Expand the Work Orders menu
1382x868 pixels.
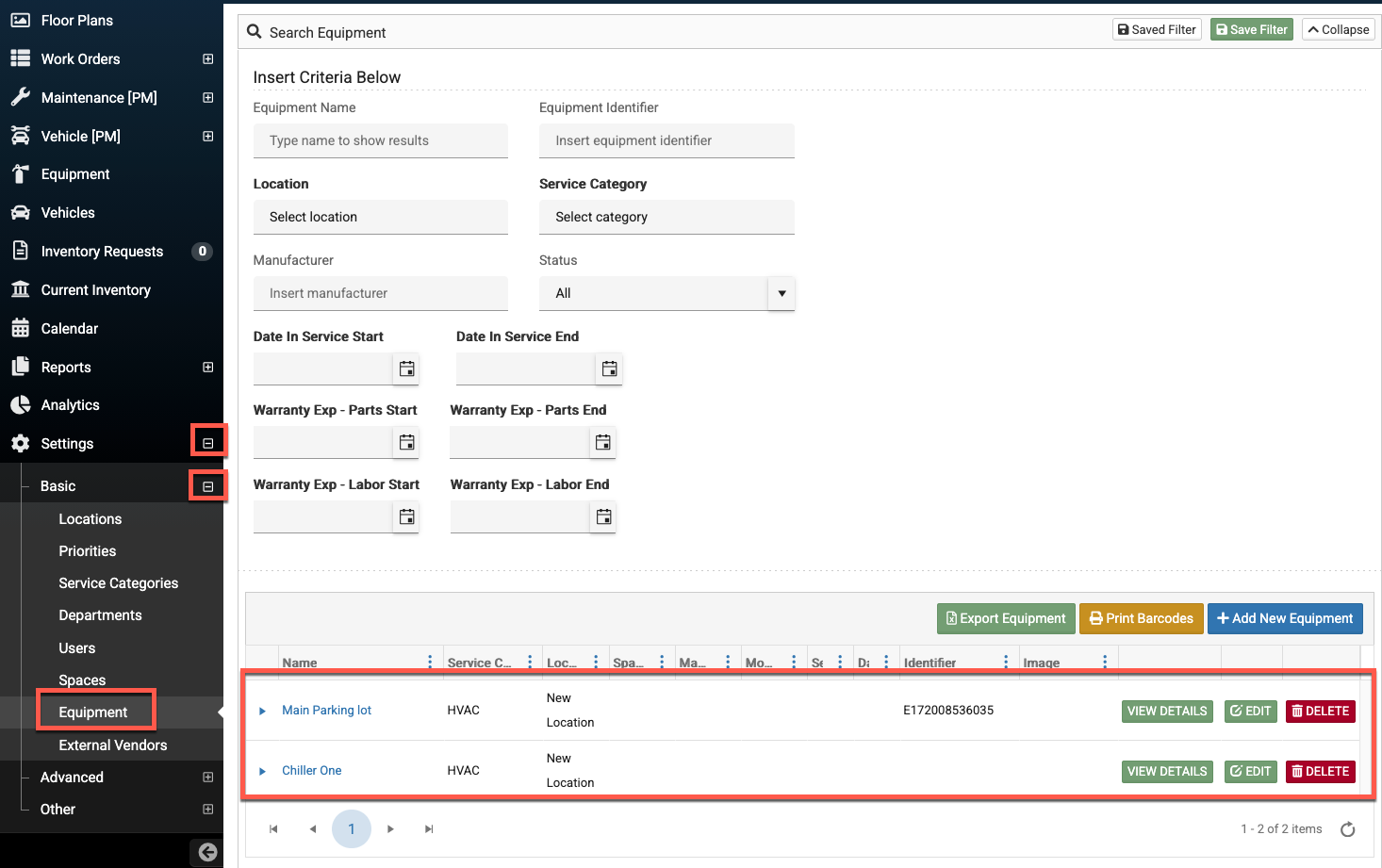(208, 59)
